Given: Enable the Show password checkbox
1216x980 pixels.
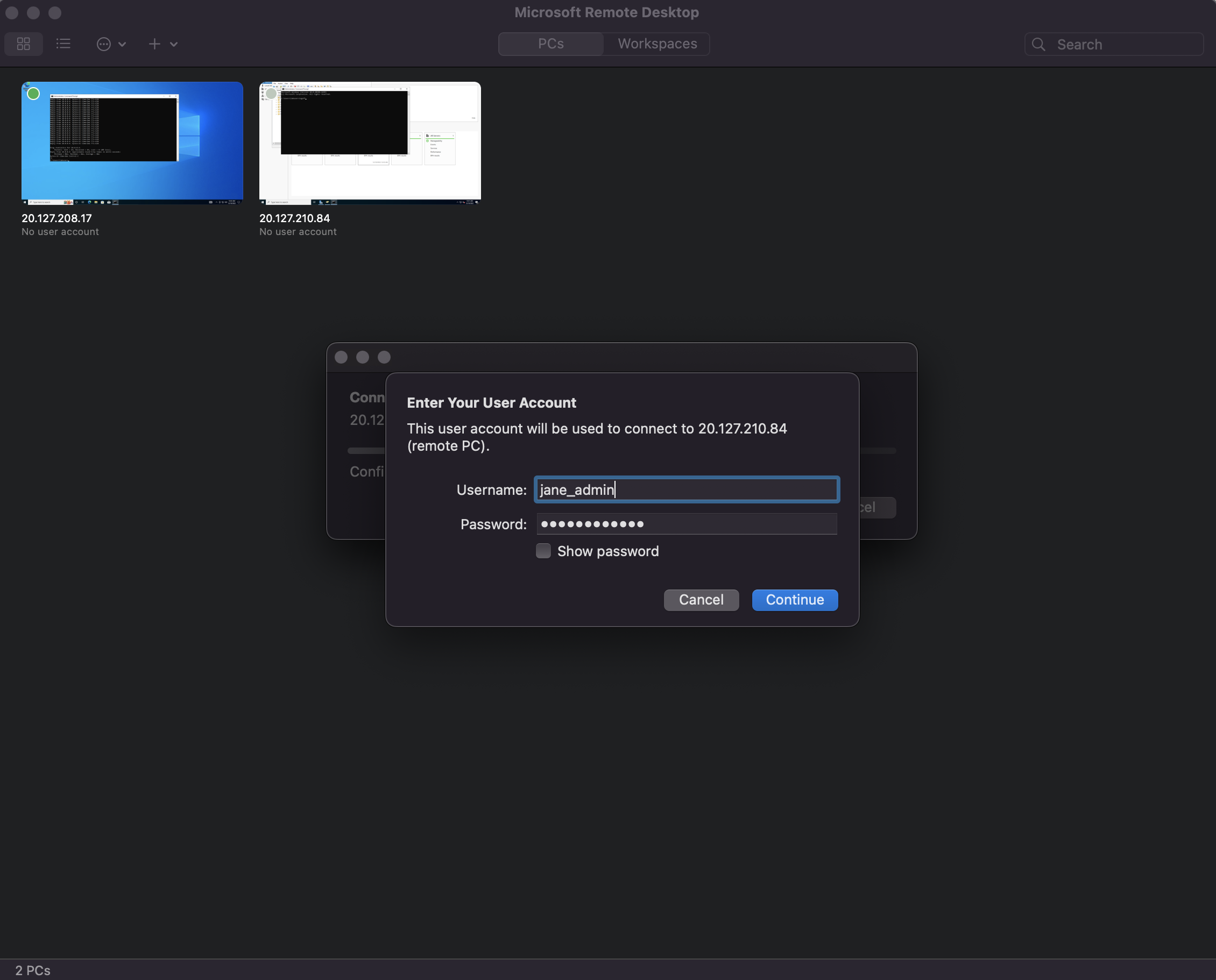Looking at the screenshot, I should (543, 551).
